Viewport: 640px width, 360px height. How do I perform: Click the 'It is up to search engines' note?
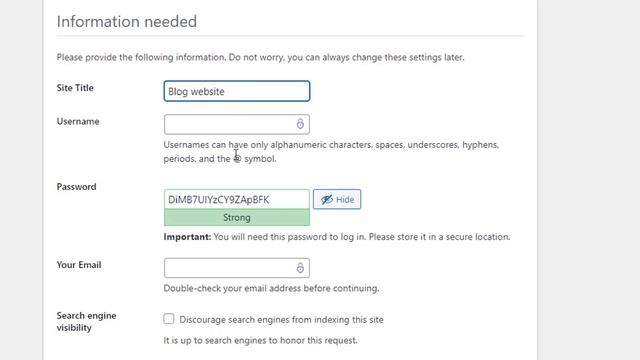click(260, 340)
